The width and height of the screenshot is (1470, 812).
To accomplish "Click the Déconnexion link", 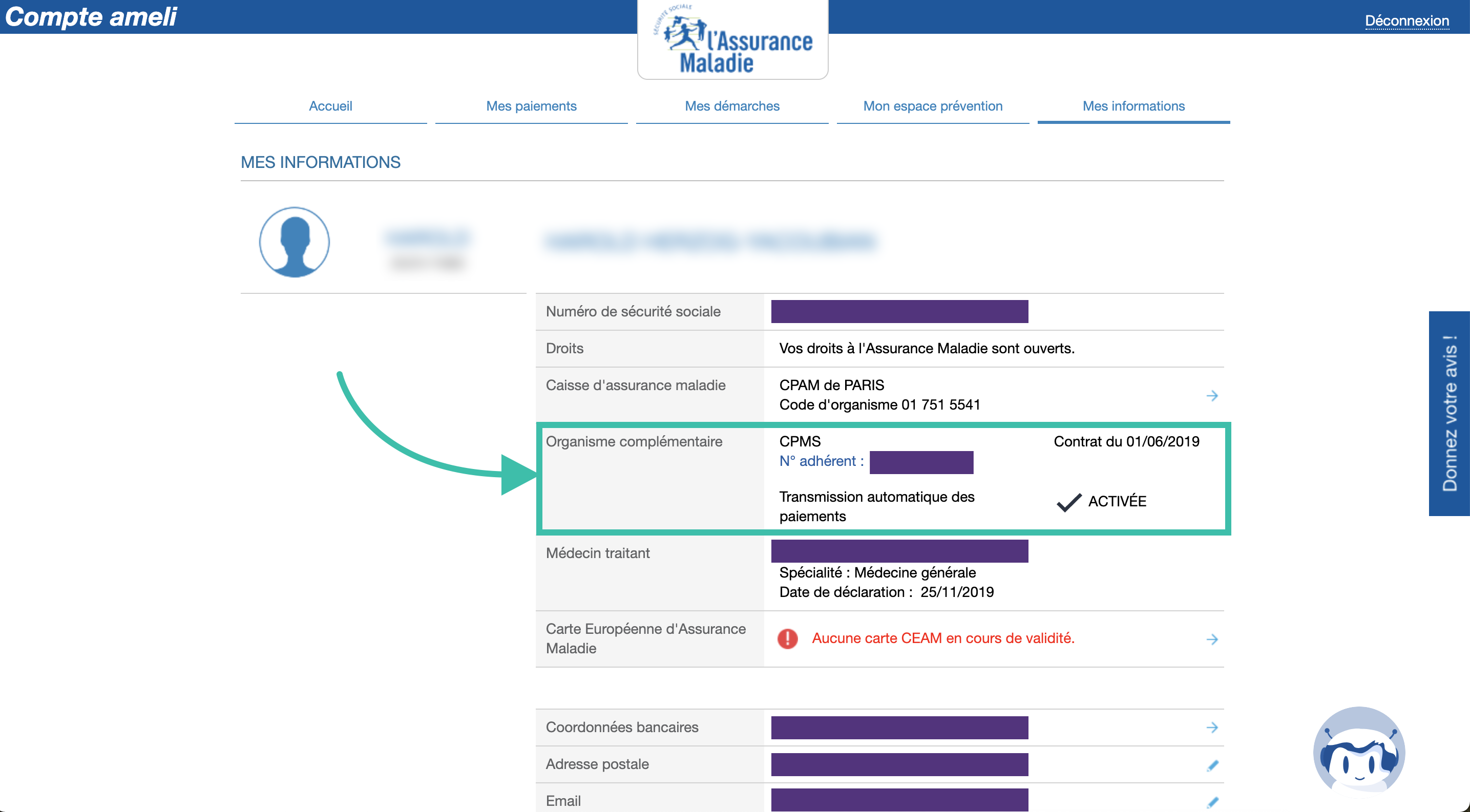I will (1406, 20).
